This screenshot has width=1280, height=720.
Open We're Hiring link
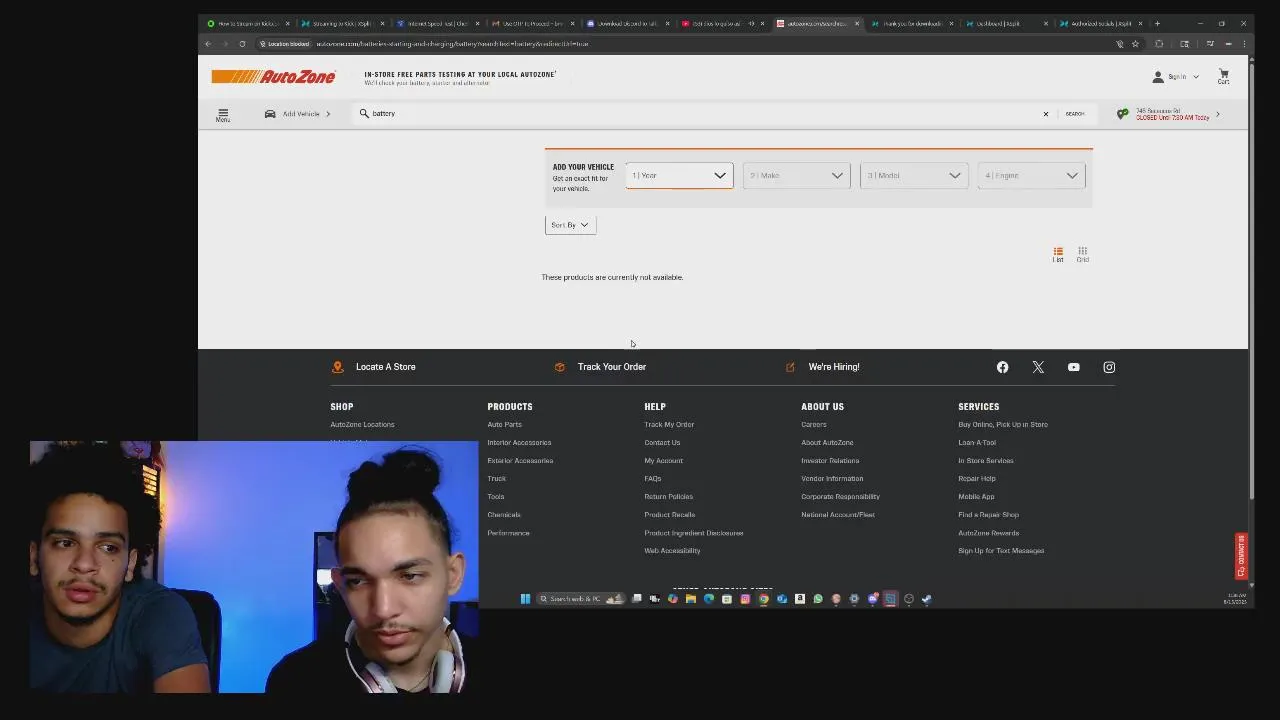point(834,367)
